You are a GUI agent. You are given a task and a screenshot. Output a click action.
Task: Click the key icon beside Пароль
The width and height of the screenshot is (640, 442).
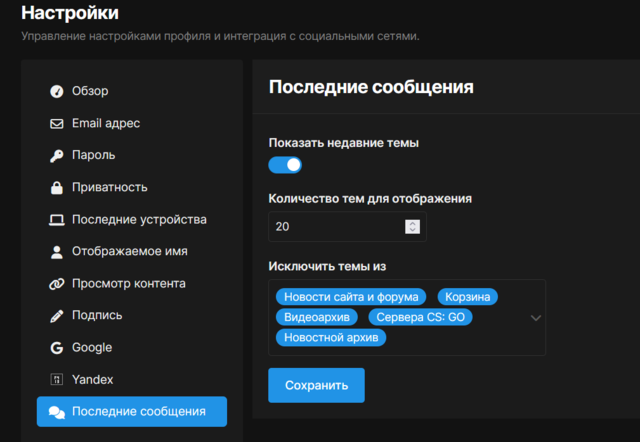57,155
